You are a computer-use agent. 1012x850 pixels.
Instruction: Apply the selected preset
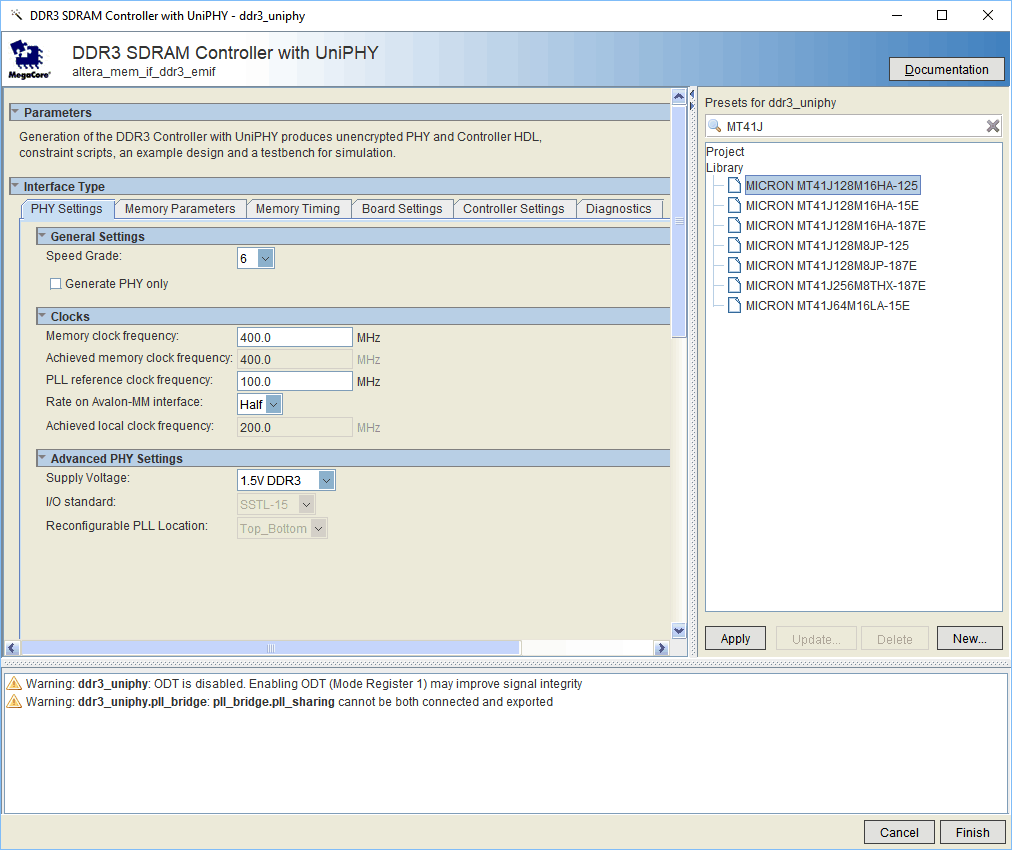(x=735, y=639)
